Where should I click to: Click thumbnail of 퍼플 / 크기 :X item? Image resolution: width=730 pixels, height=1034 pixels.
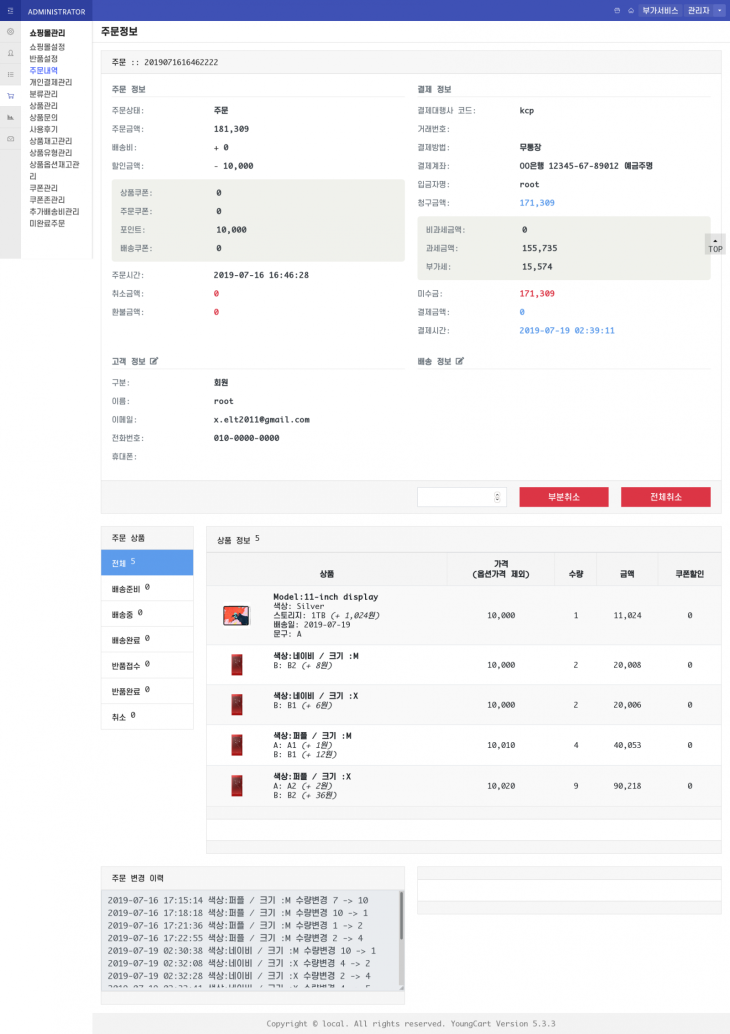(x=237, y=785)
